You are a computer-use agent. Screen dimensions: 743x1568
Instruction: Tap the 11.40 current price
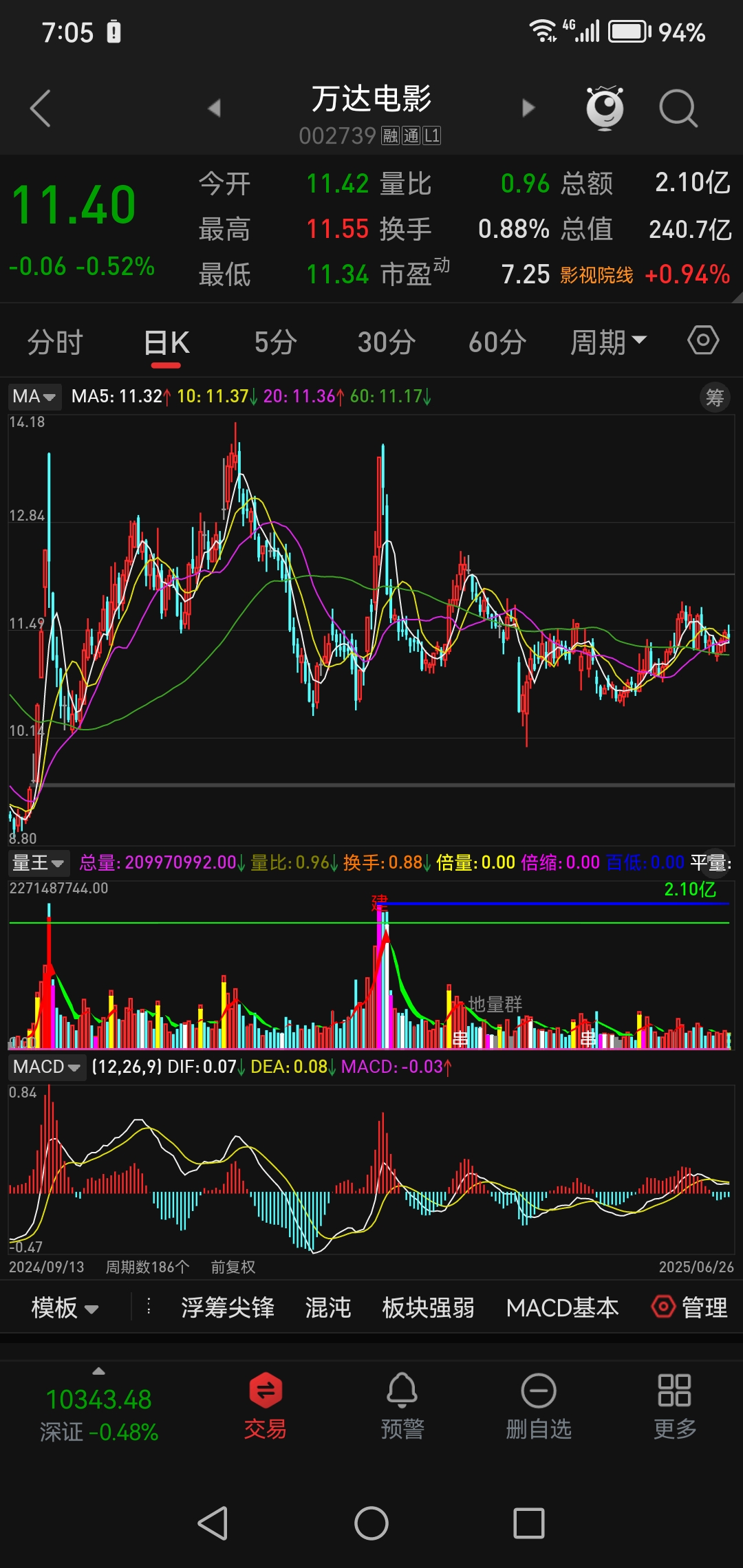coord(74,205)
